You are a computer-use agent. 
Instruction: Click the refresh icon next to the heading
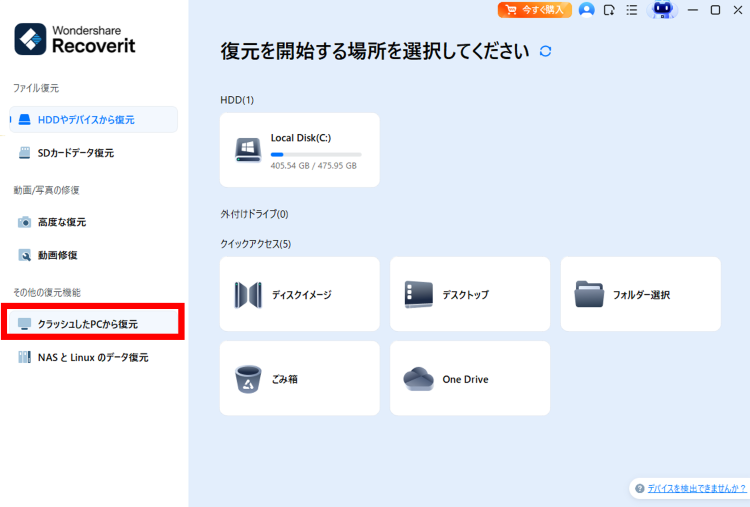click(545, 51)
